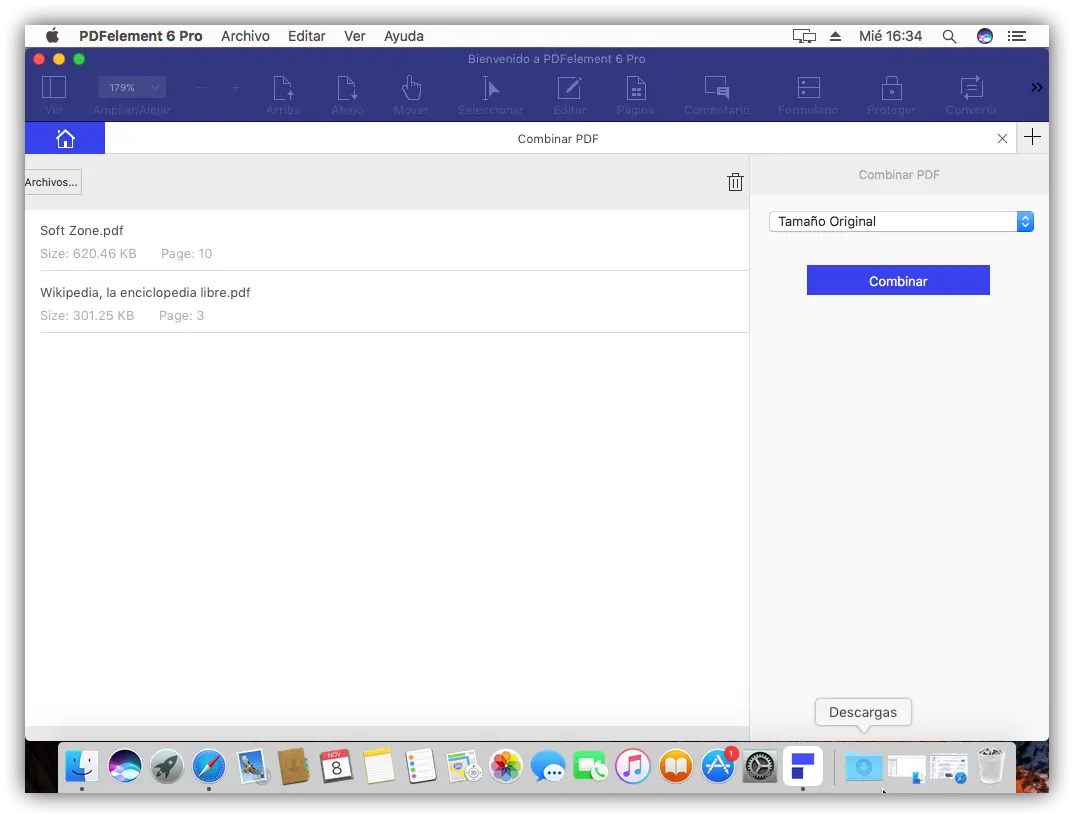Viewport: 1074px width, 818px height.
Task: Delete files with the trash icon
Action: click(735, 182)
